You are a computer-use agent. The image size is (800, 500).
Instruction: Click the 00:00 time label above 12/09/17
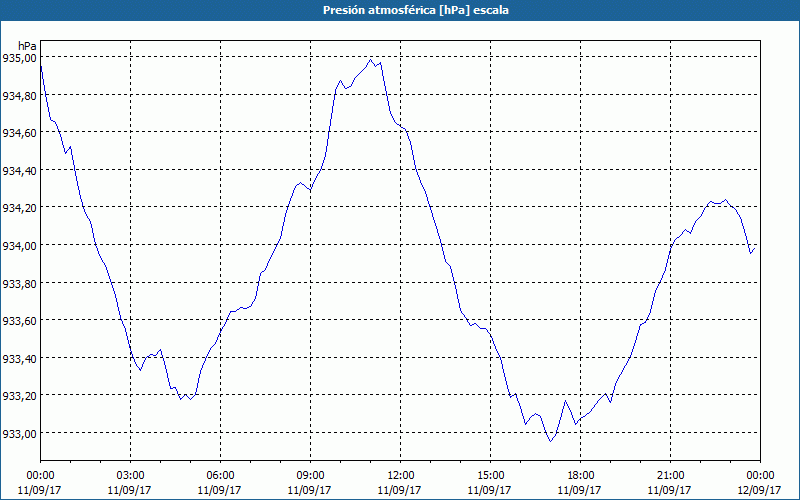(x=760, y=476)
